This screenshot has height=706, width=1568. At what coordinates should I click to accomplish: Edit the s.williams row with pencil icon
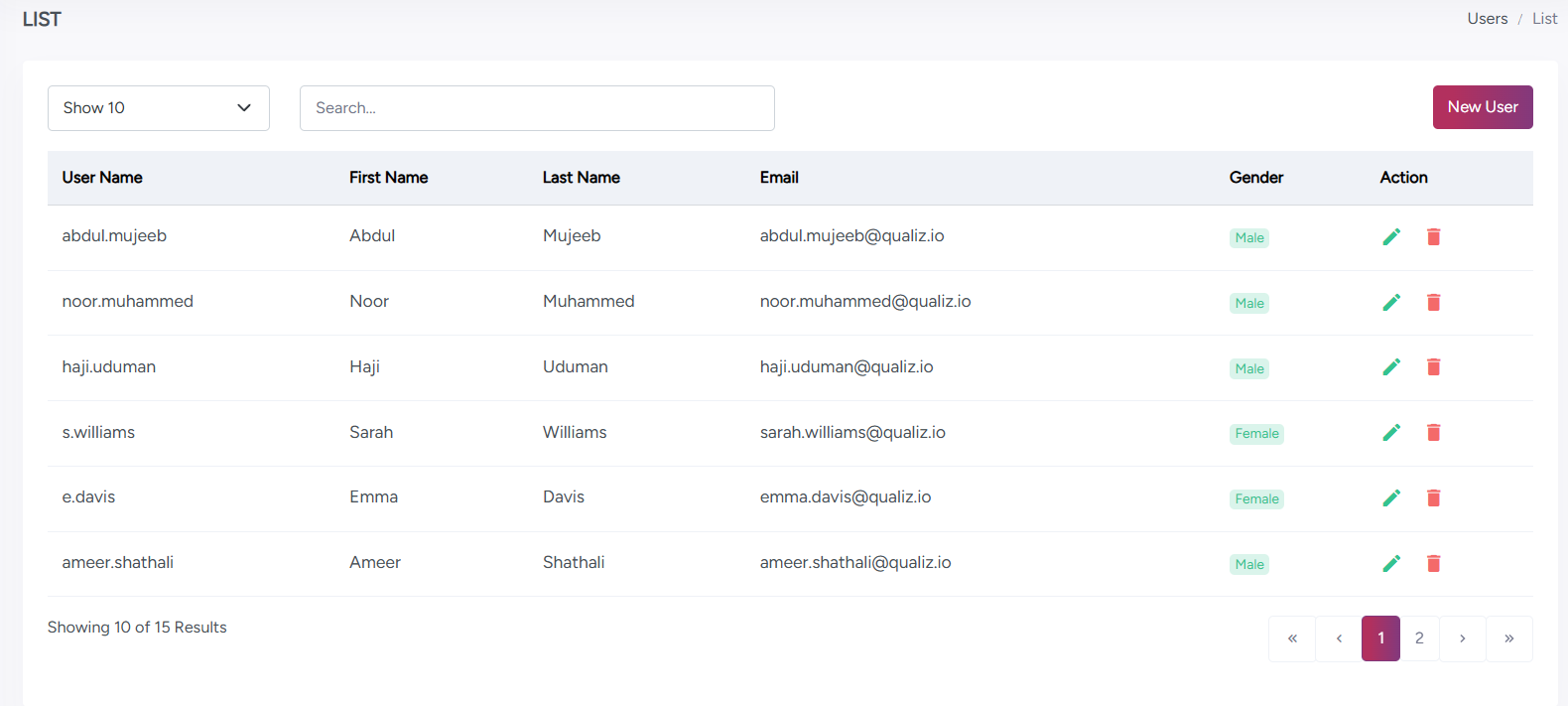(x=1391, y=432)
